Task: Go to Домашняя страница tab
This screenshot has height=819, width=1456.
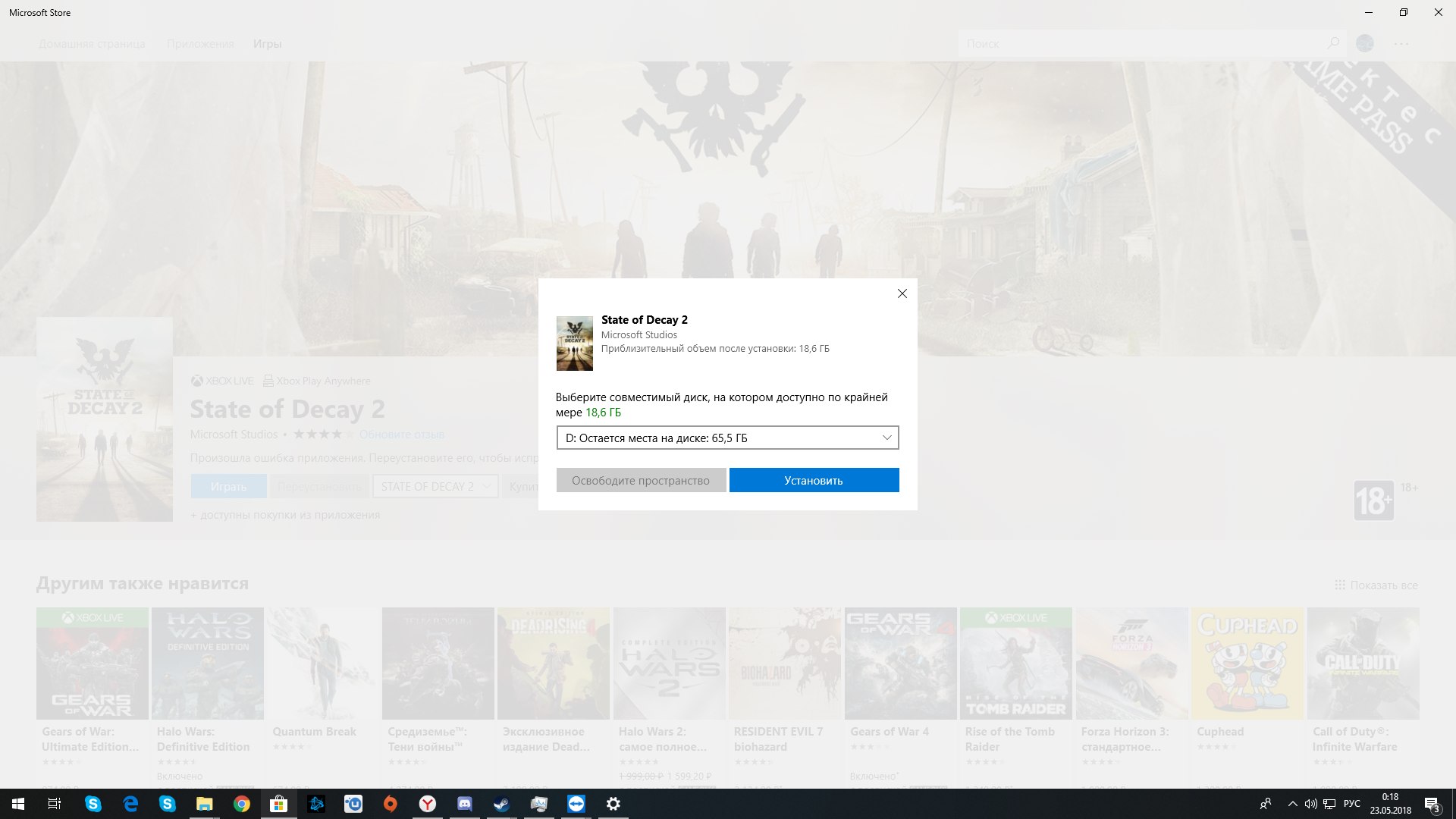Action: click(x=92, y=44)
